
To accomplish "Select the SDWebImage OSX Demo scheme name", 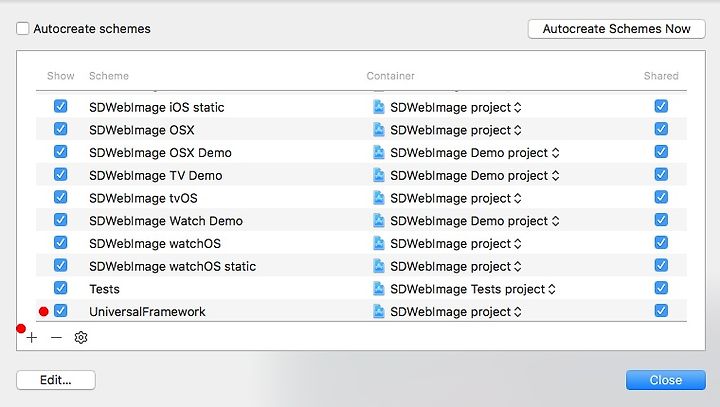I will click(160, 153).
